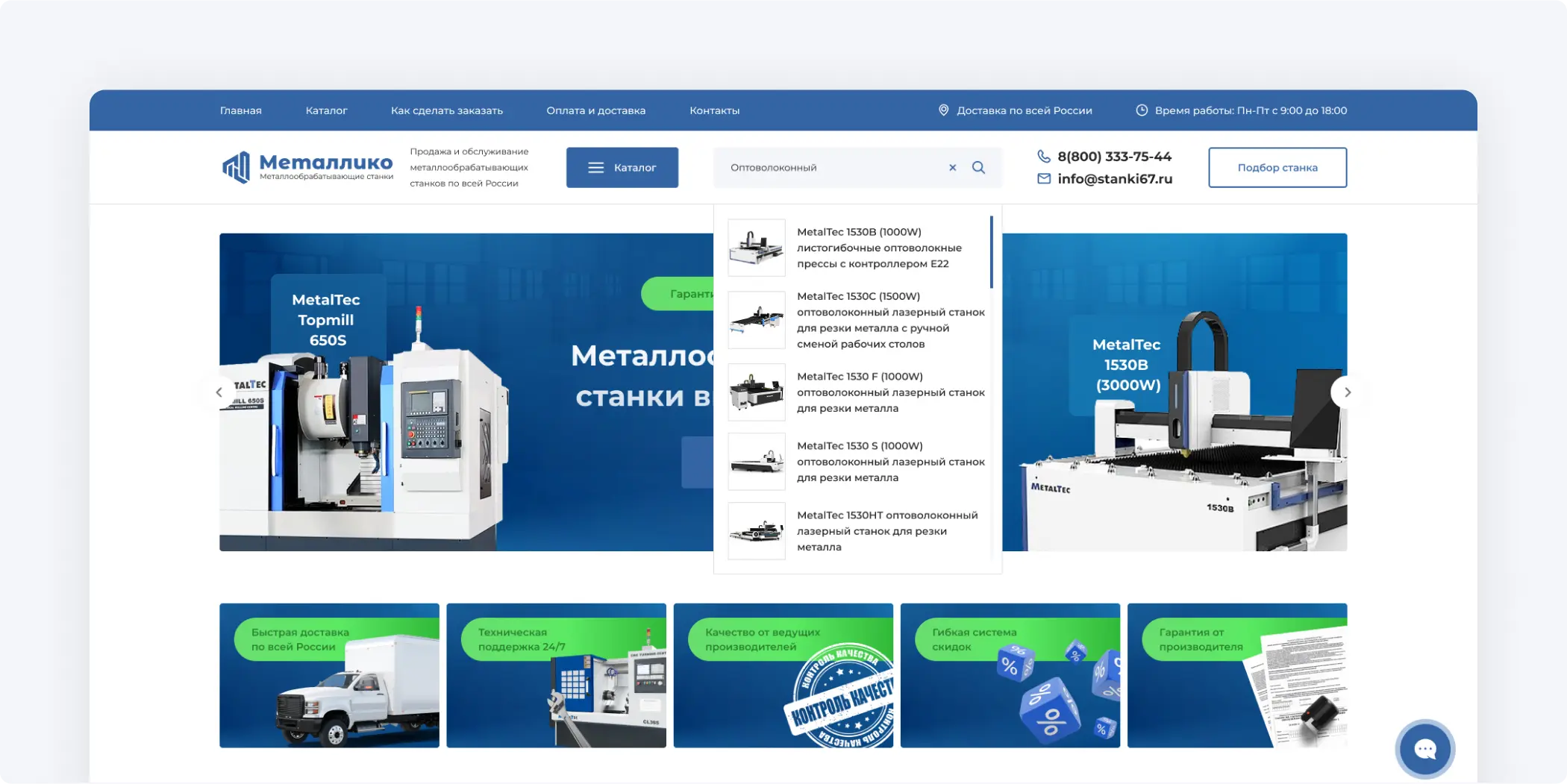This screenshot has width=1567, height=784.
Task: Click the MetalTec 1530C thumbnail in suggestions
Action: pyautogui.click(x=756, y=319)
